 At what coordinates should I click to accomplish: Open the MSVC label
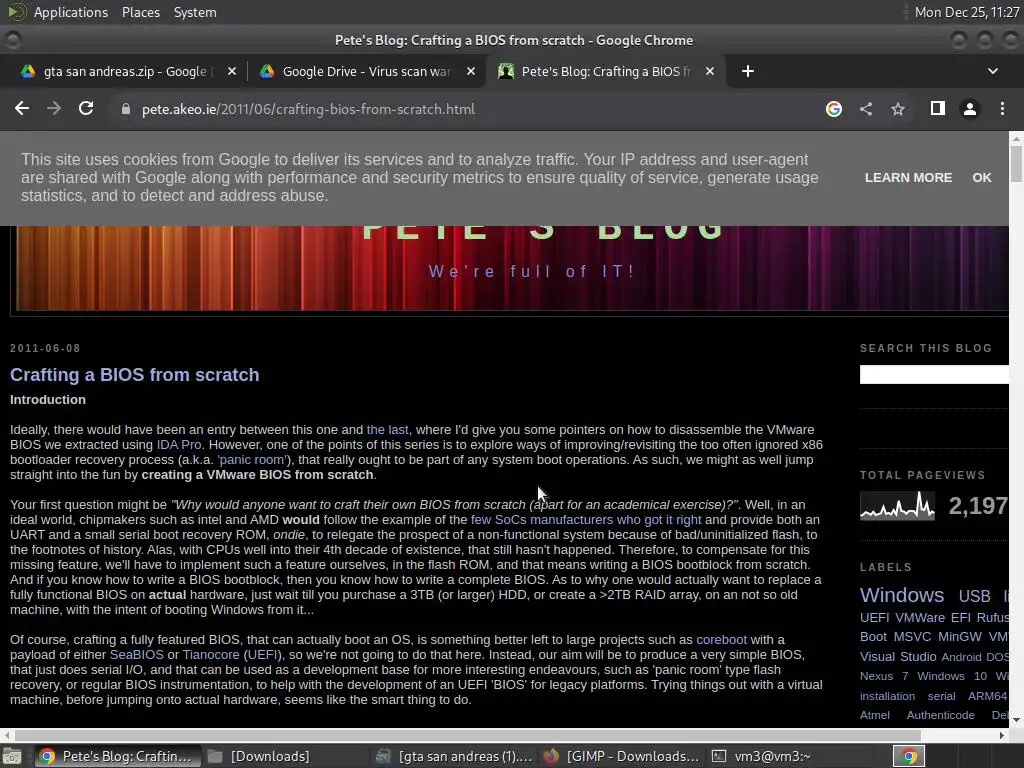pos(912,637)
